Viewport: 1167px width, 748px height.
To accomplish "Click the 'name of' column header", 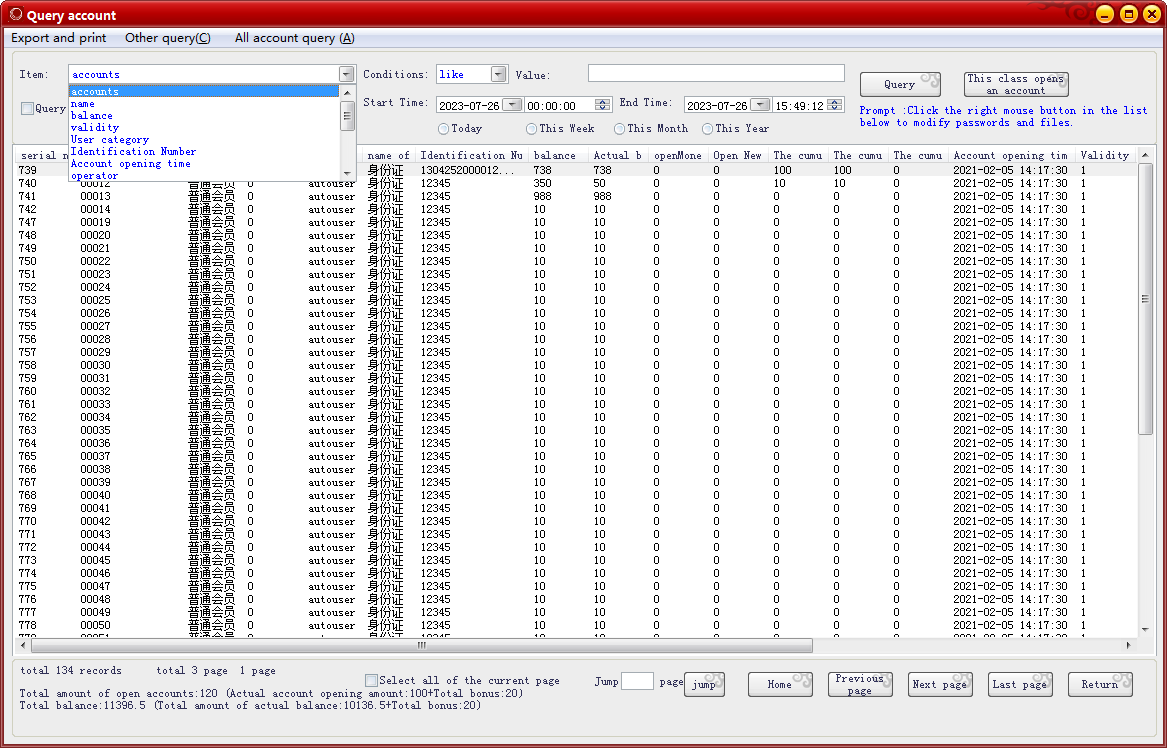I will click(389, 156).
